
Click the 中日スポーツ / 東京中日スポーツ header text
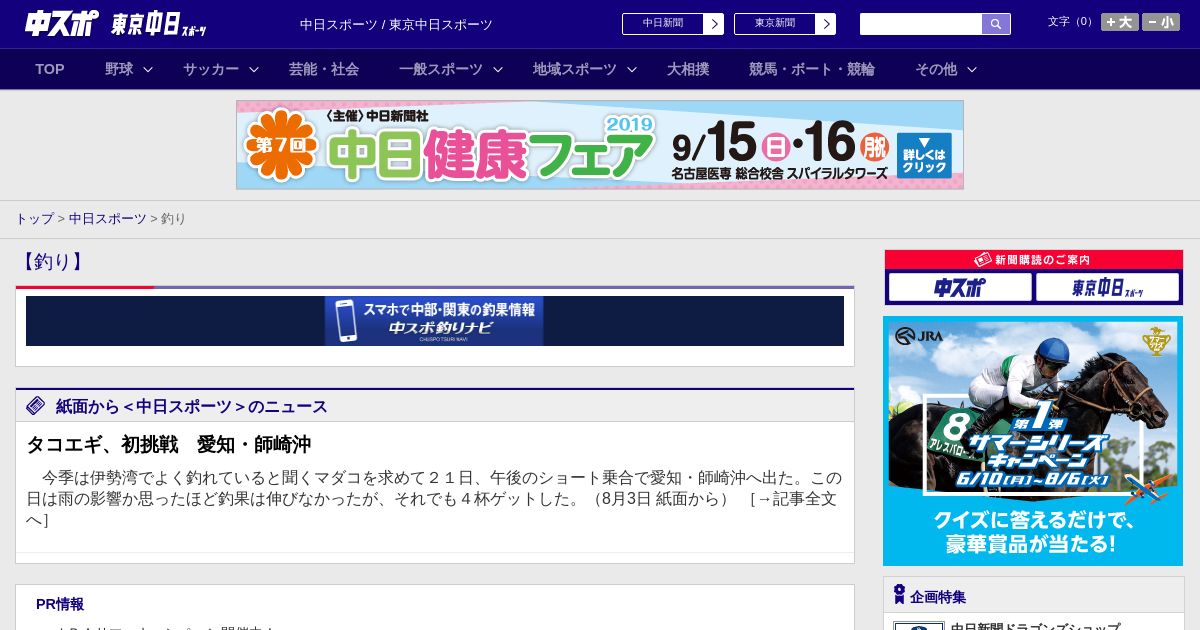396,24
